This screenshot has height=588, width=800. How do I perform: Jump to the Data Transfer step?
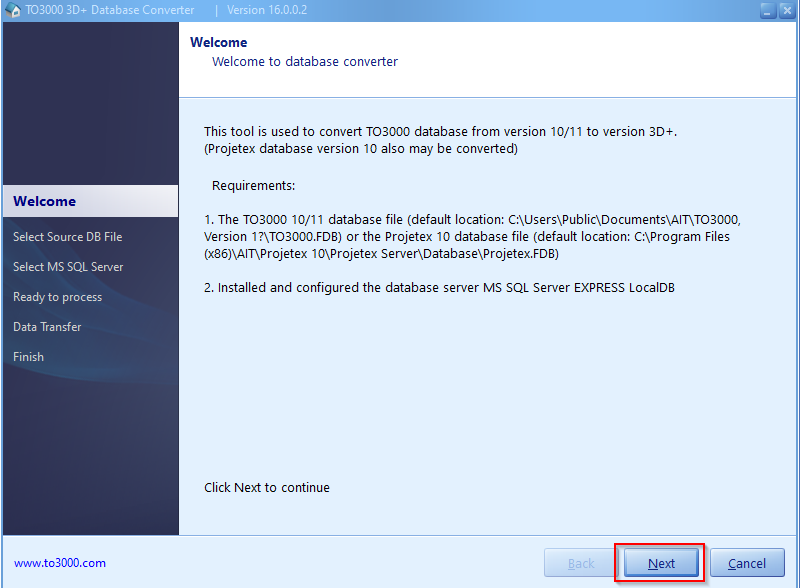point(47,327)
